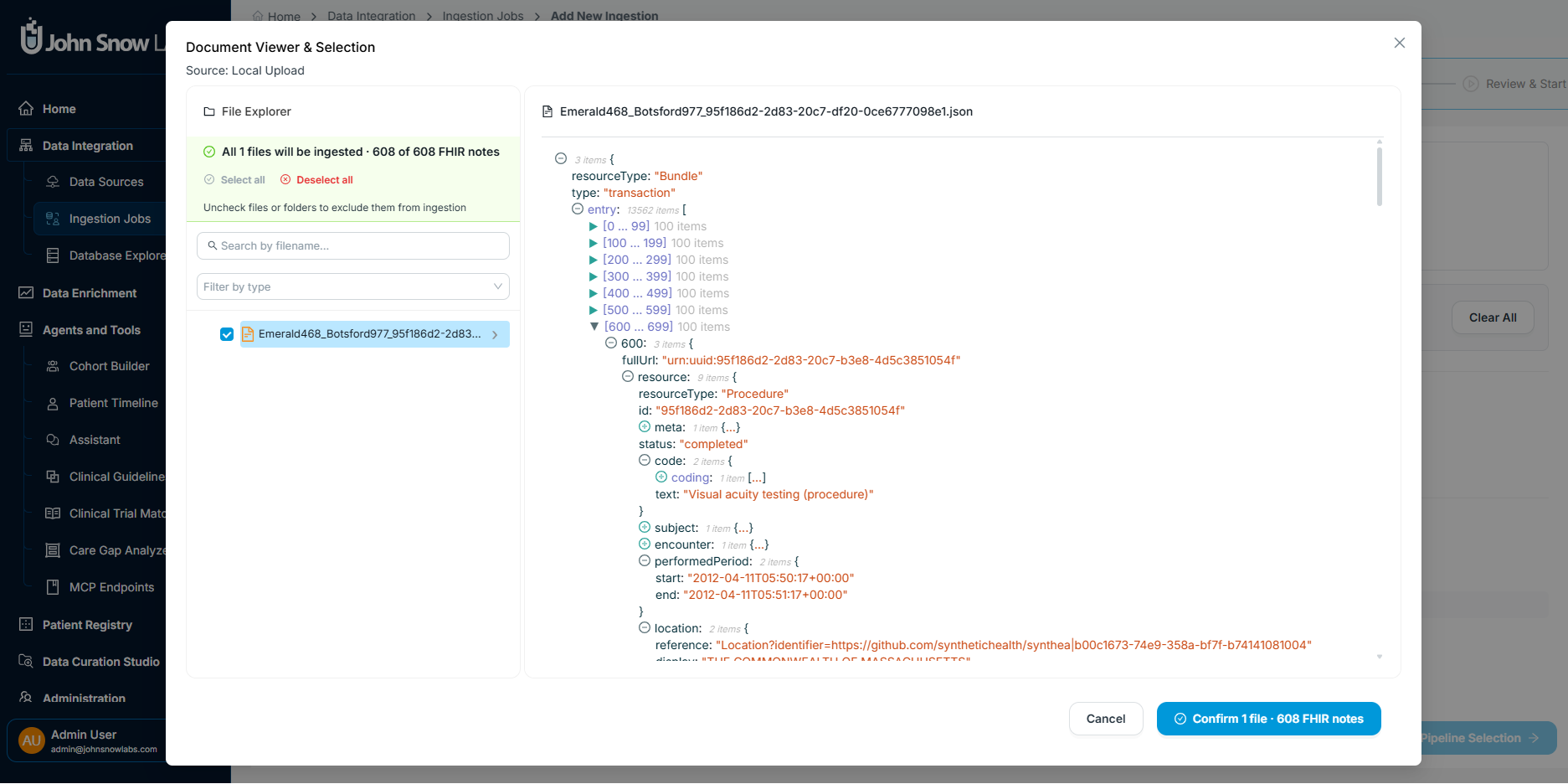This screenshot has height=784, width=1568.
Task: Close the Document Viewer dialog
Action: pos(1399,43)
